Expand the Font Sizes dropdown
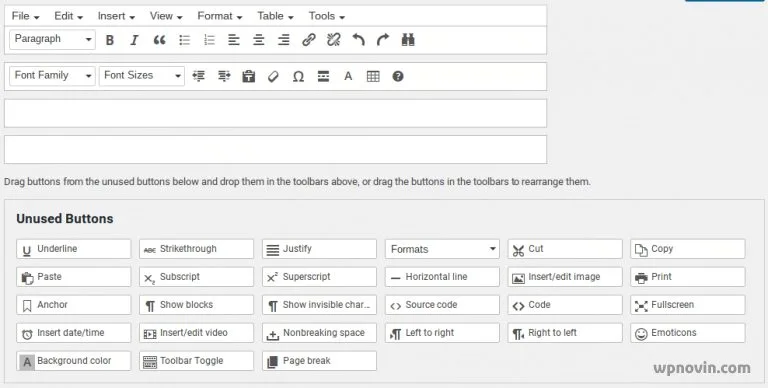 click(x=142, y=76)
